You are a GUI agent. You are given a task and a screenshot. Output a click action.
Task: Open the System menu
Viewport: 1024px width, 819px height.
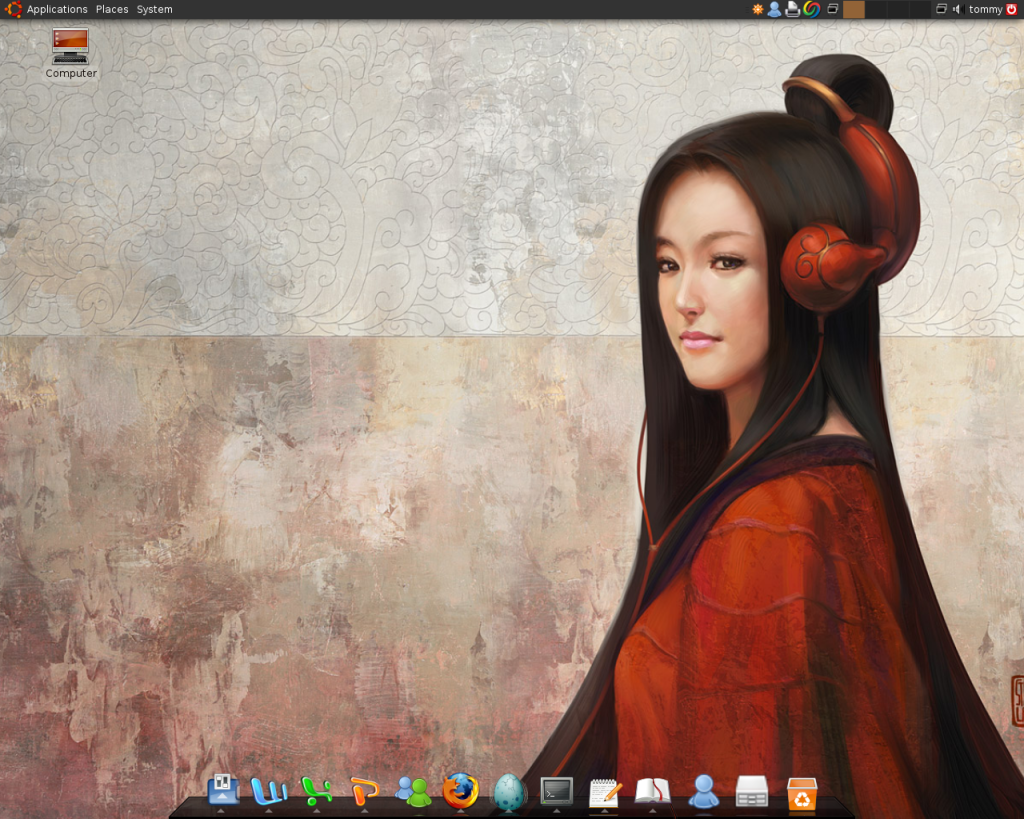click(155, 9)
